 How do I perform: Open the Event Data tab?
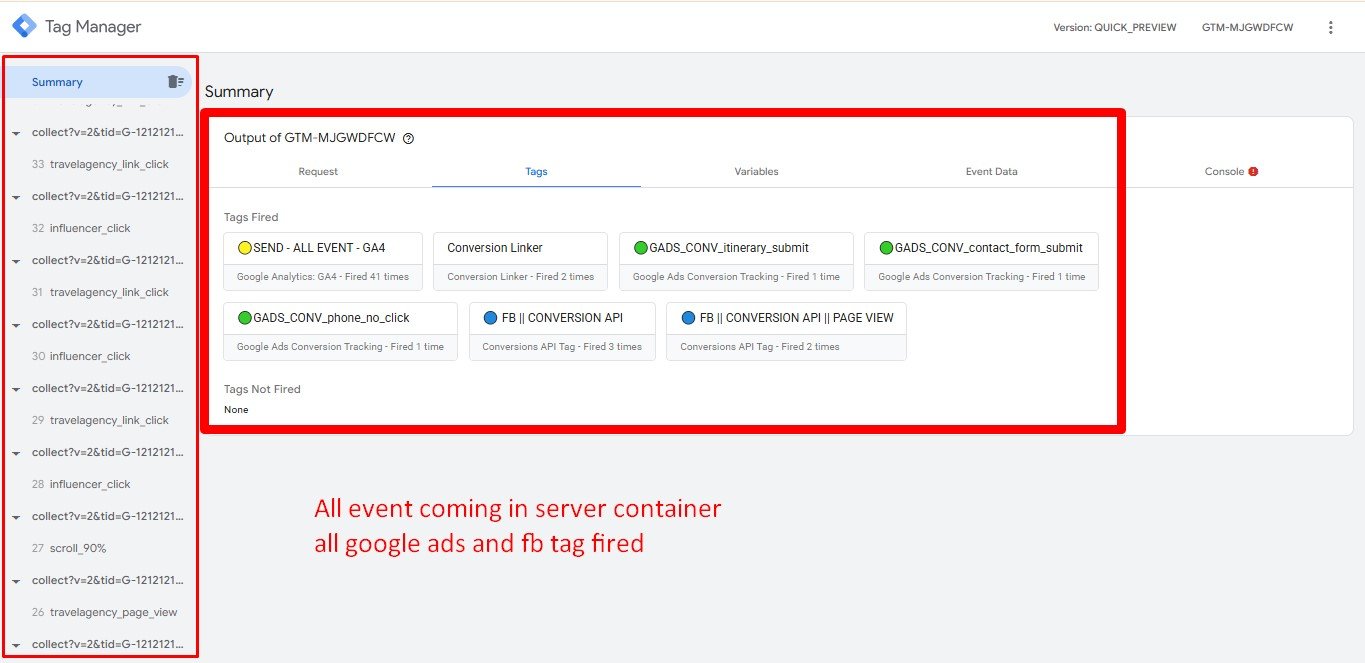(991, 172)
